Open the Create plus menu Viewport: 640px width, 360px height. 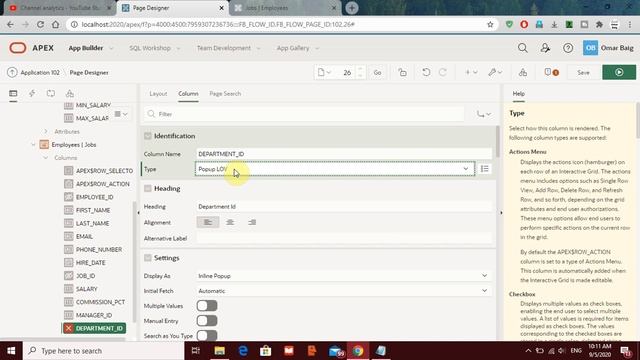[471, 72]
